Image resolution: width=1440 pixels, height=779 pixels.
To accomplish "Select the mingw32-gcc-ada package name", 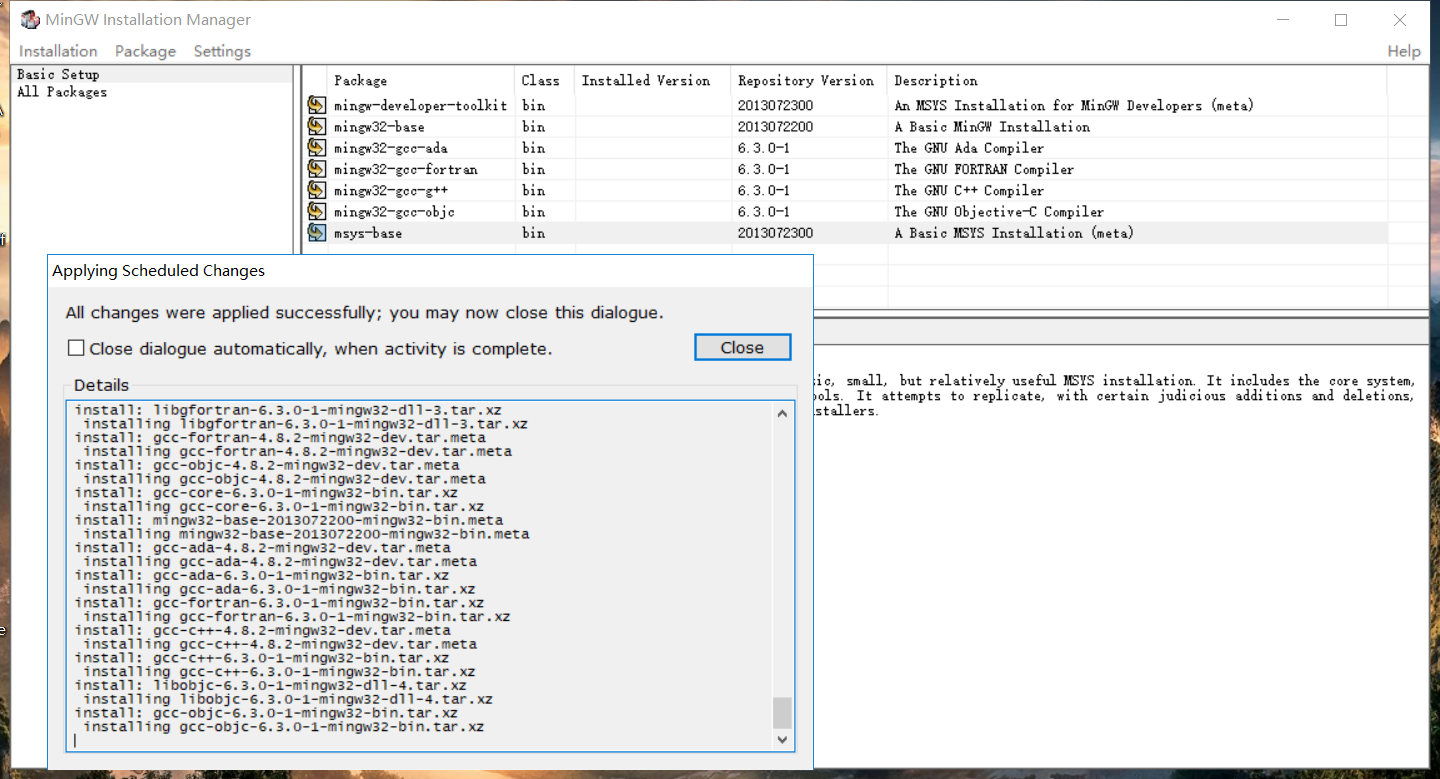I will (391, 148).
